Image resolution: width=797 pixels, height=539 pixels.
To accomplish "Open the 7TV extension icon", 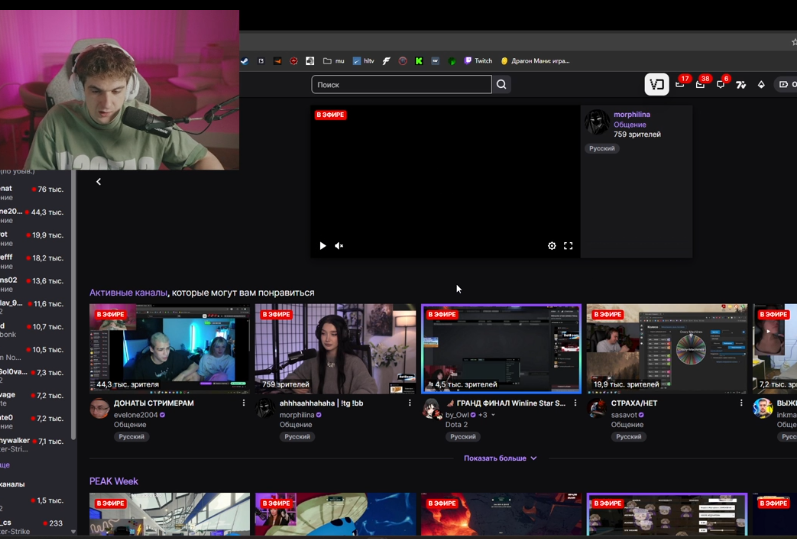I will coord(741,84).
